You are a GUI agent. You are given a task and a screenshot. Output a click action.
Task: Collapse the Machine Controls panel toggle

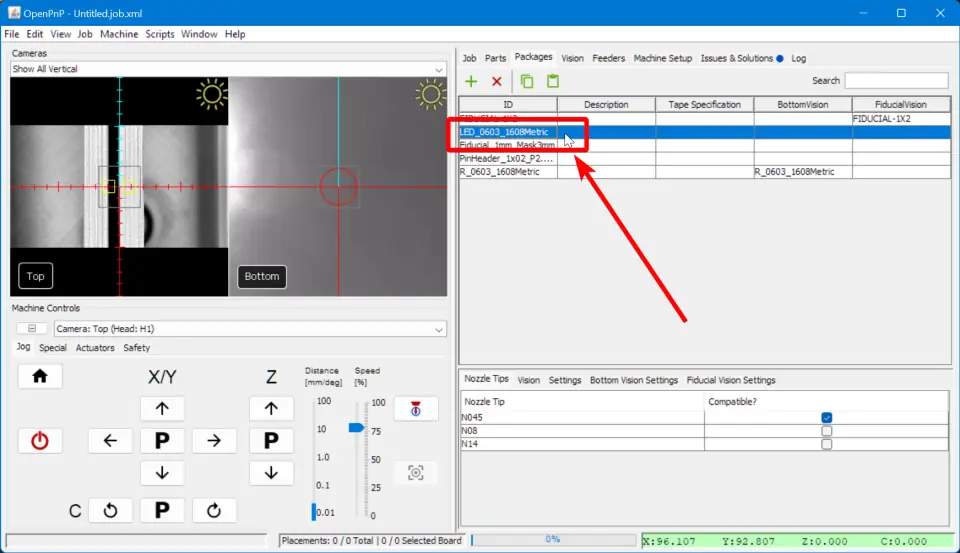[x=31, y=329]
